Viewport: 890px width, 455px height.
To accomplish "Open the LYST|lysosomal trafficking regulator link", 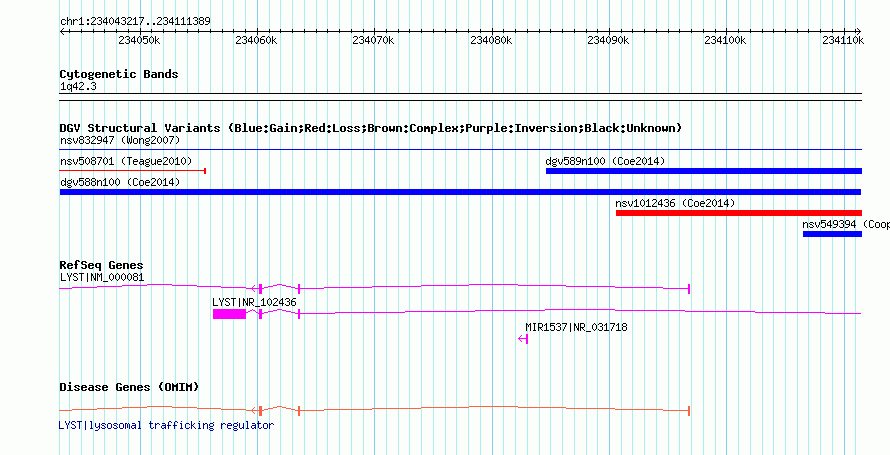I will (166, 425).
